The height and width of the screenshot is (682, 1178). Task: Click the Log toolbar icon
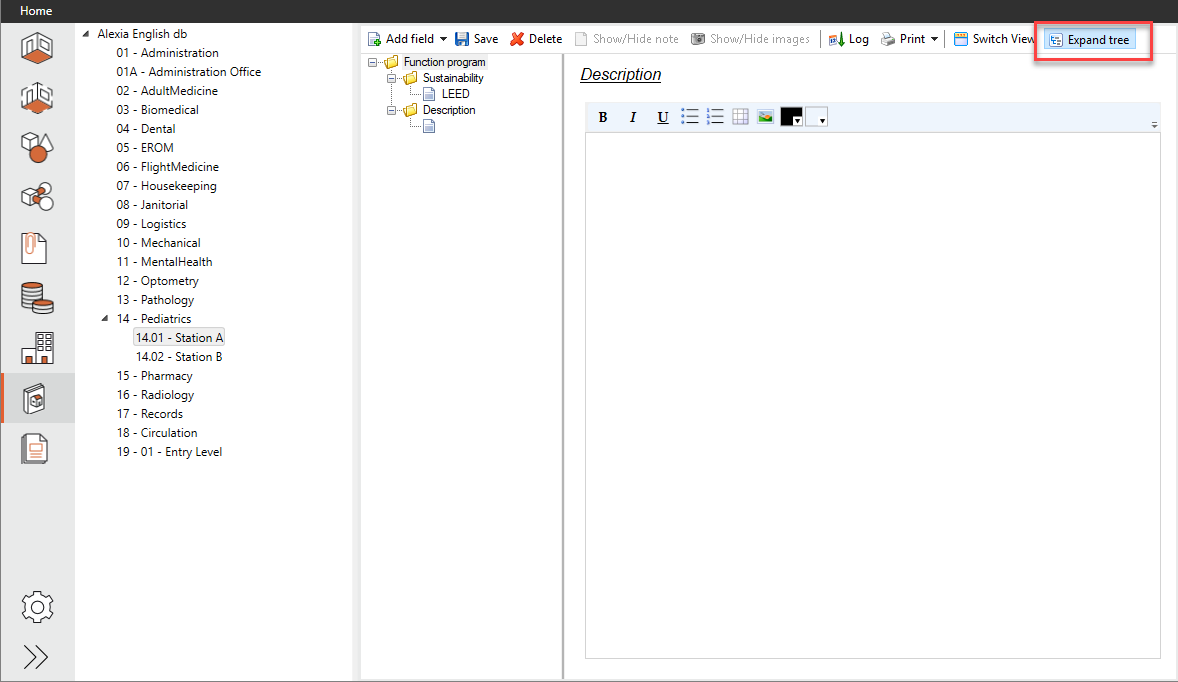[x=848, y=39]
